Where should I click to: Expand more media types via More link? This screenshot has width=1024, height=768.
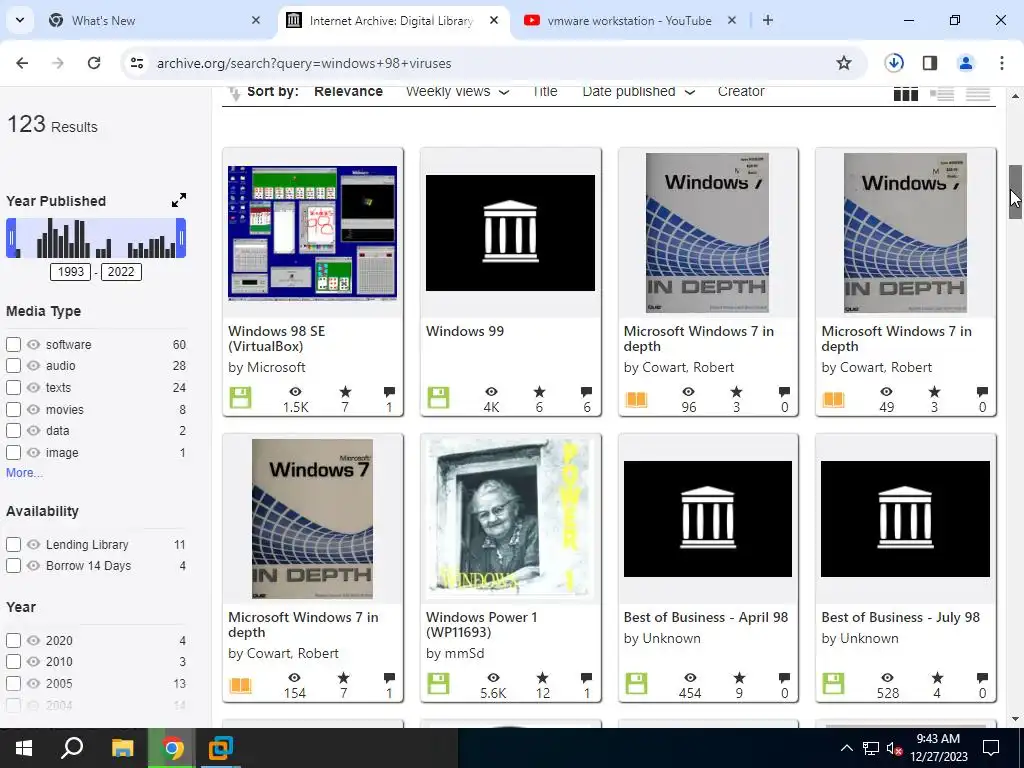pyautogui.click(x=24, y=472)
